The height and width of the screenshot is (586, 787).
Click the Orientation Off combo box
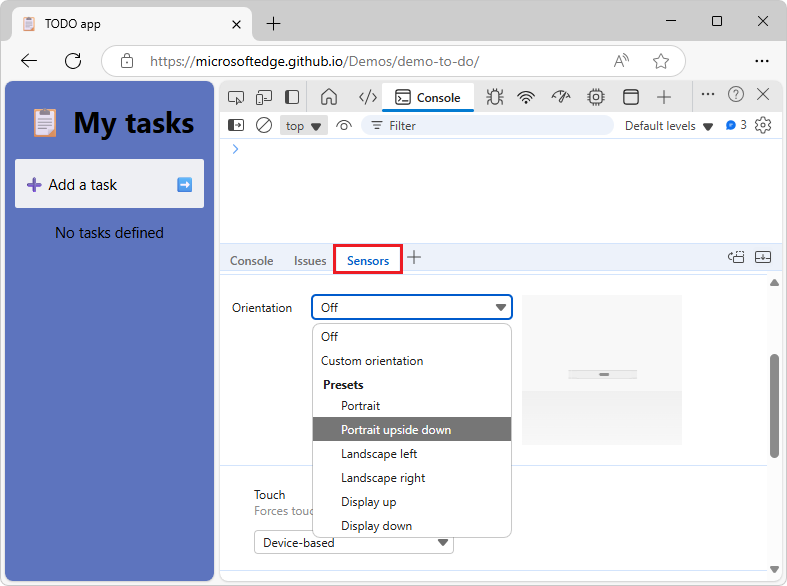pos(412,307)
